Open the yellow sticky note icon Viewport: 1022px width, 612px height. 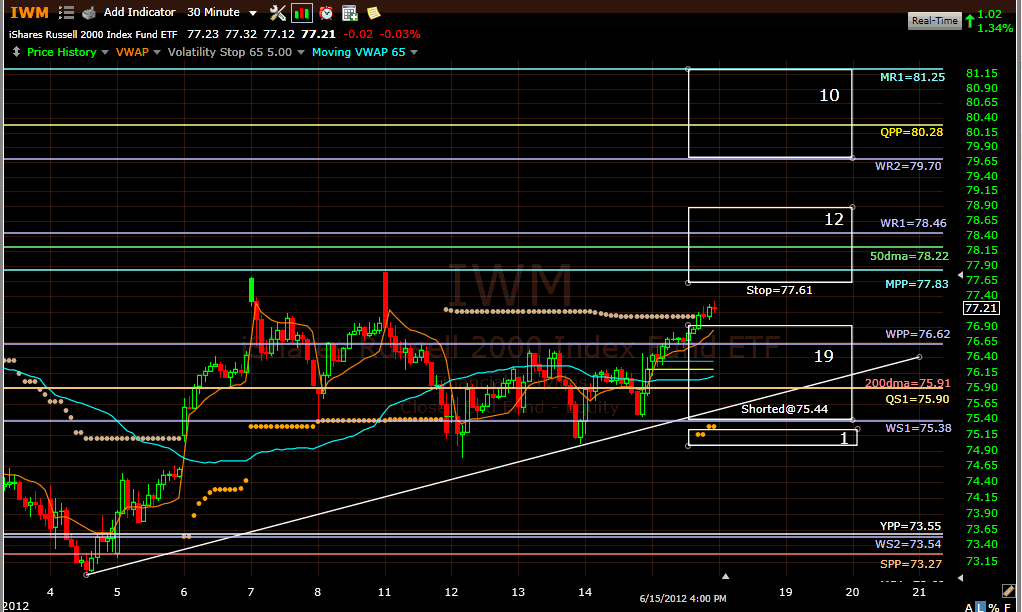click(373, 12)
